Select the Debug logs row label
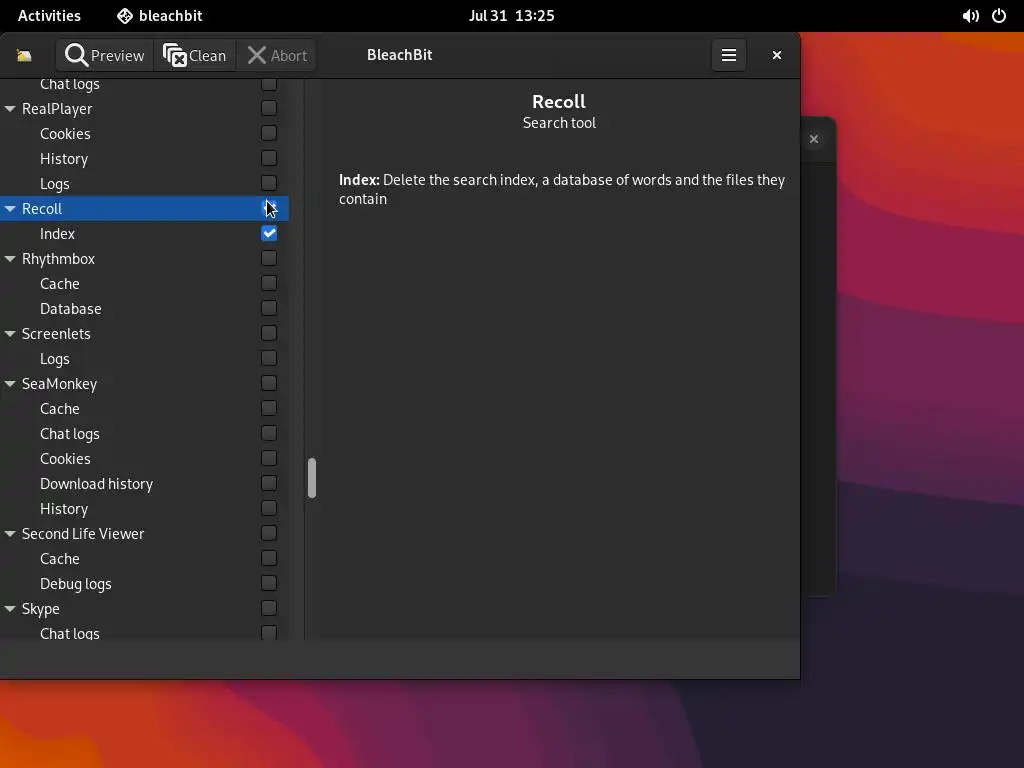Viewport: 1024px width, 768px height. point(76,584)
